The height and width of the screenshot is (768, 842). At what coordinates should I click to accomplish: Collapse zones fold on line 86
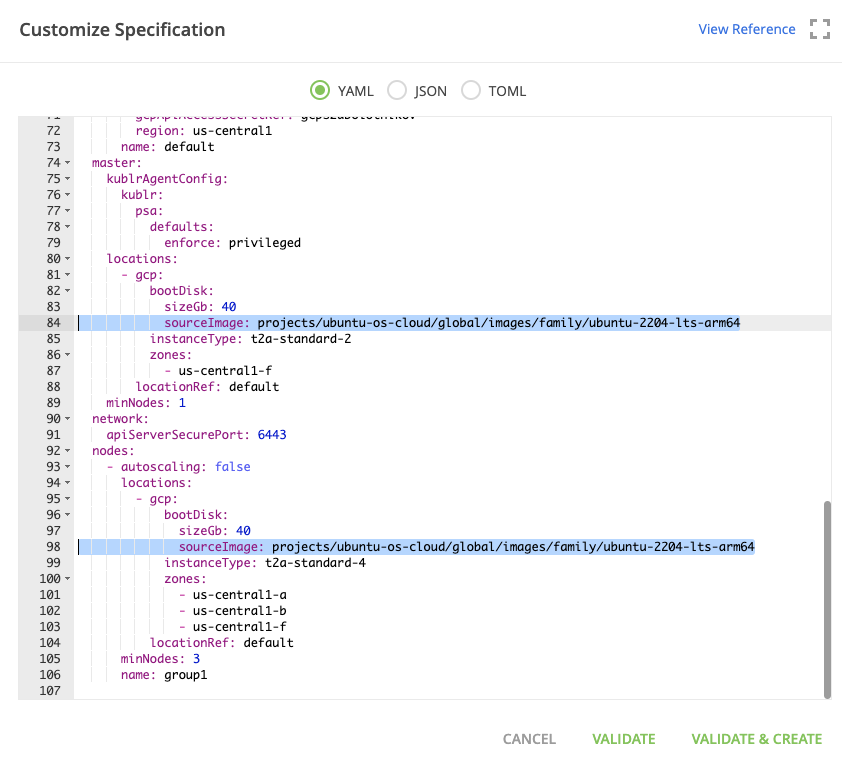(68, 354)
